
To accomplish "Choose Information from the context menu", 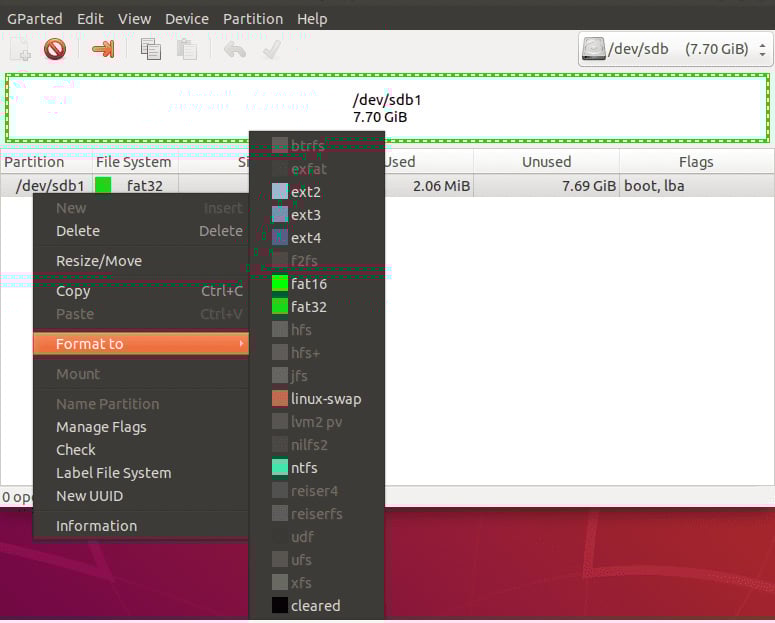I will click(141, 526).
